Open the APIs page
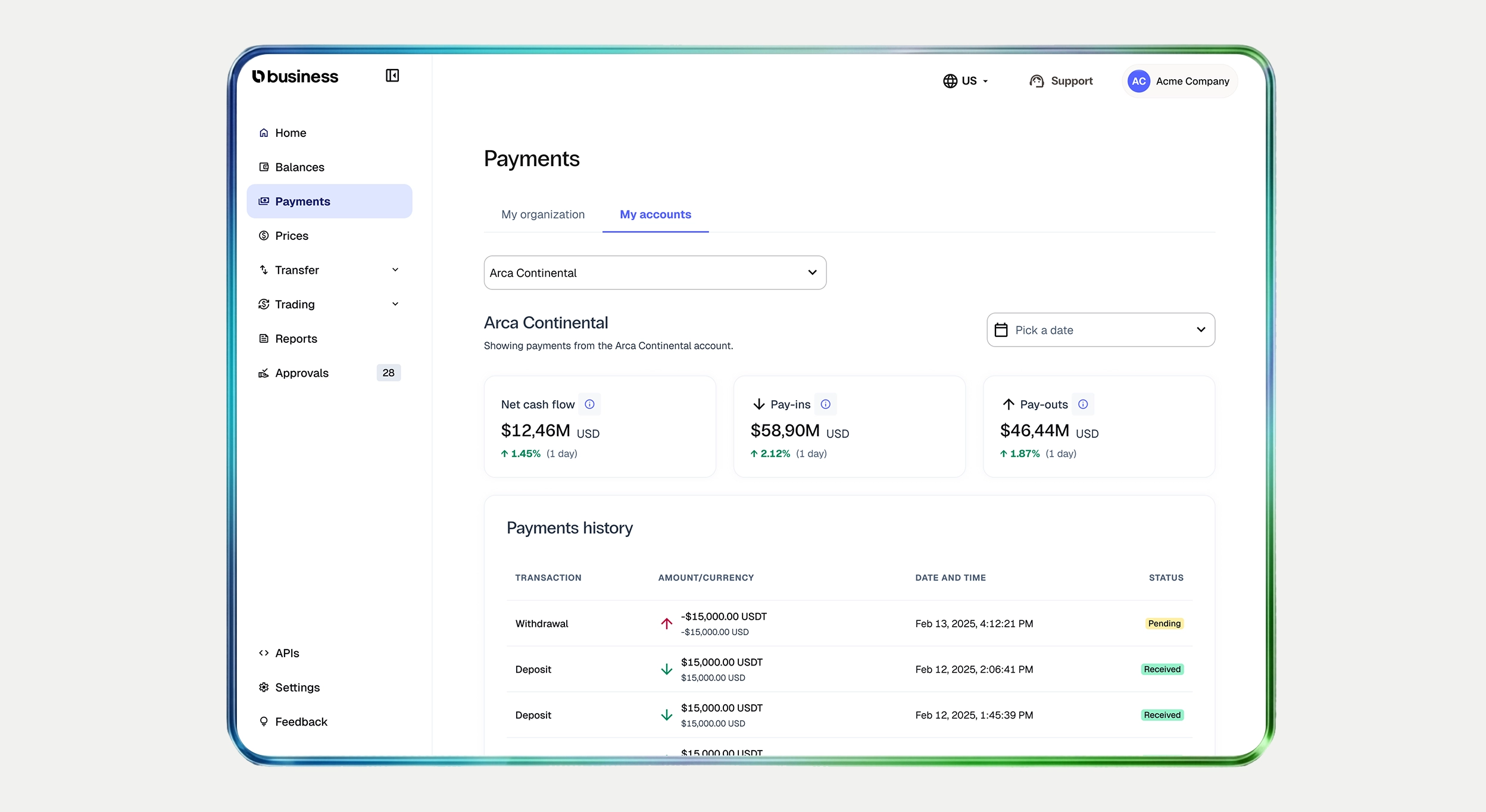 [x=329, y=653]
